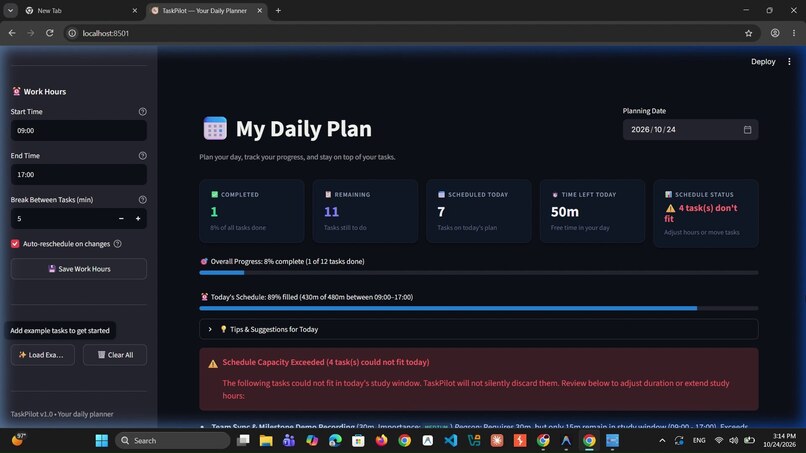Open Microsoft Teams from the taskbar
Screen dimensions: 806x453
coord(289,441)
